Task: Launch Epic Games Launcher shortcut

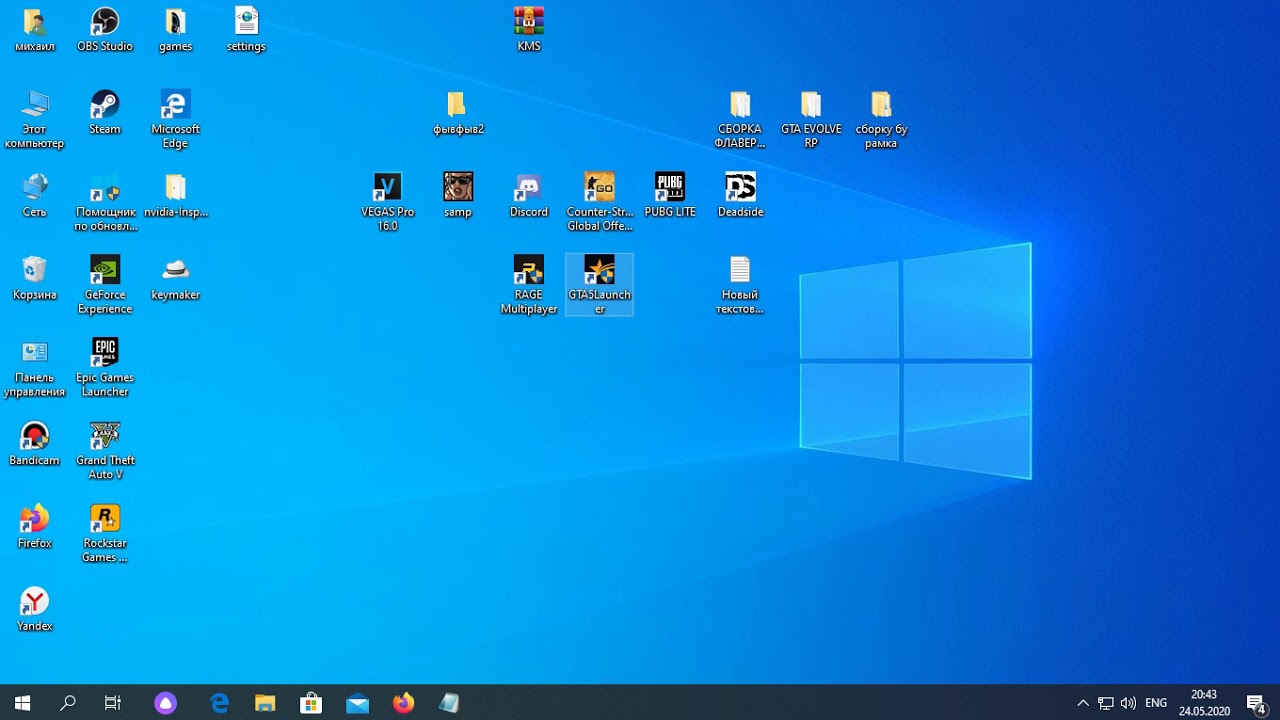Action: click(x=105, y=369)
